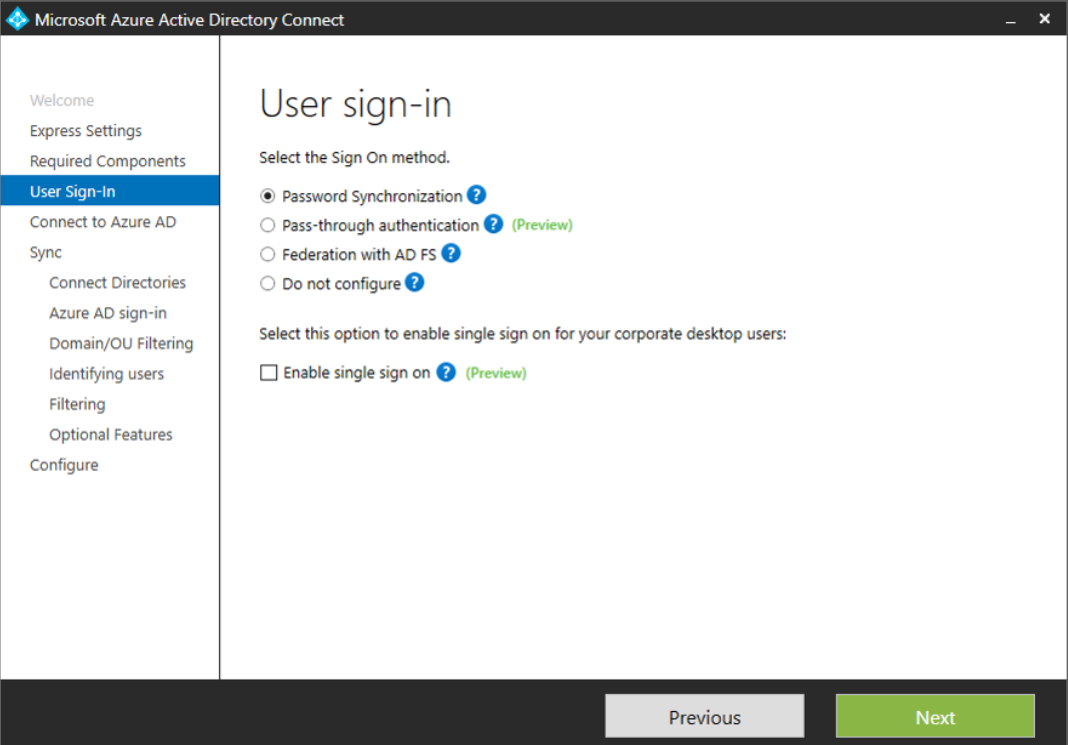1068x745 pixels.
Task: Select User Sign-In step in sidebar
Action: (x=110, y=191)
